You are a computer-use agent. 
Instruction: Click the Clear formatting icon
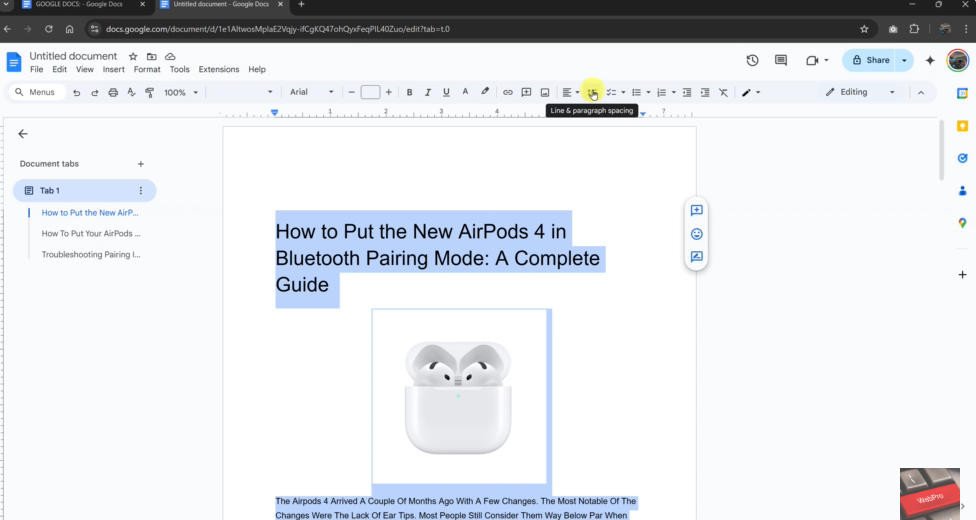tap(723, 92)
